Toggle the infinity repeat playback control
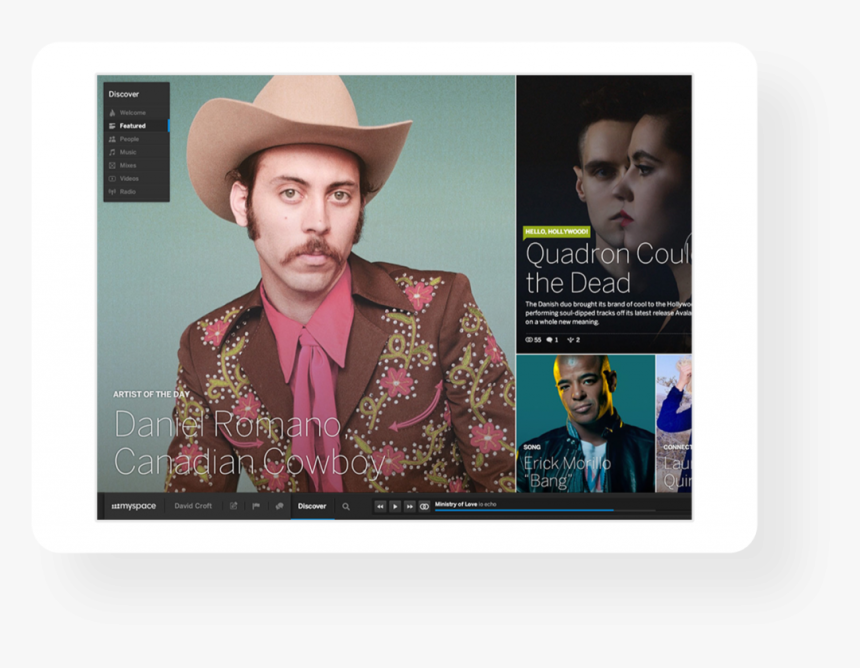The width and height of the screenshot is (860, 668). pos(424,507)
